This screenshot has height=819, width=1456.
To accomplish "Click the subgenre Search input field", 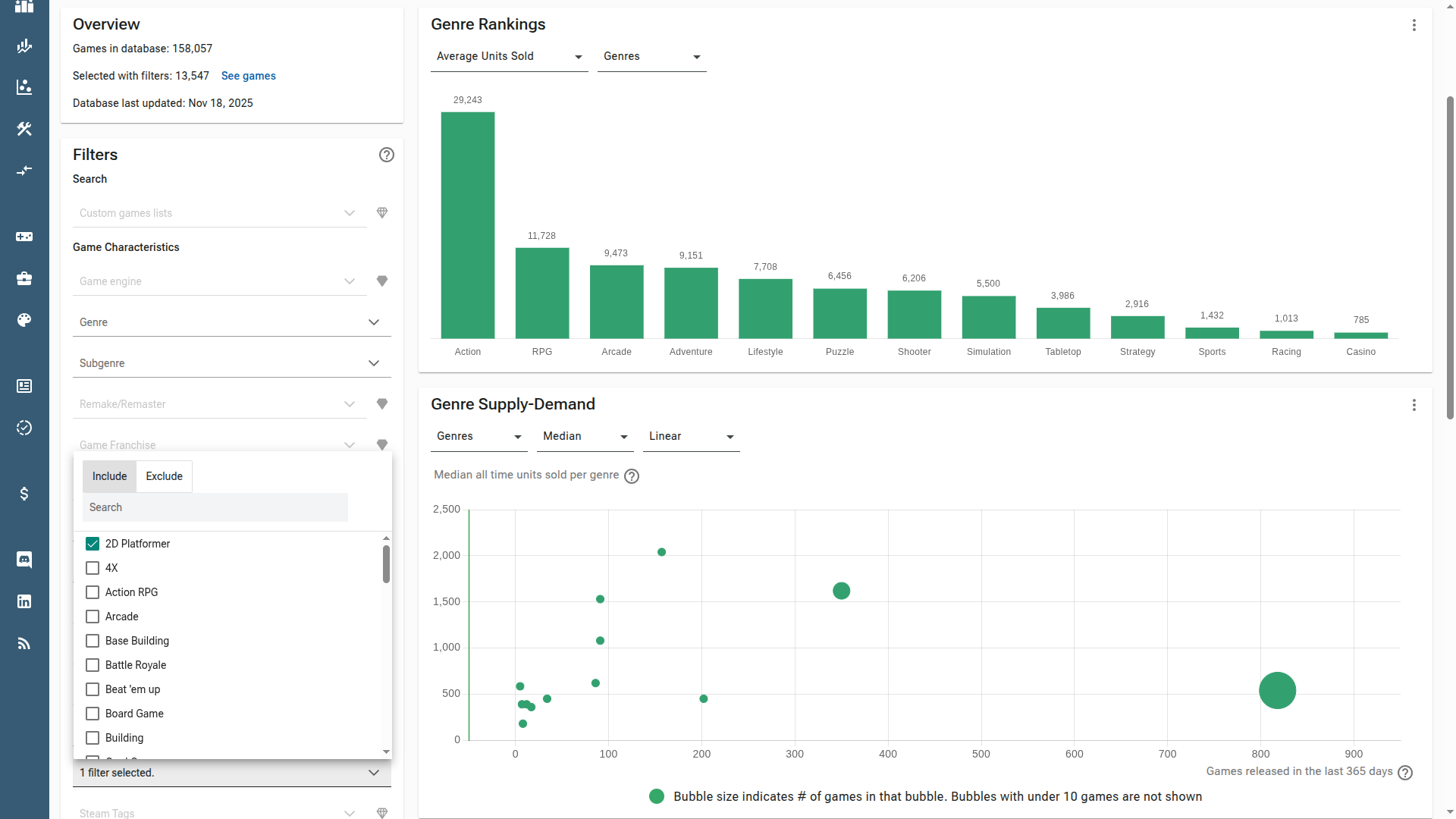I will (x=215, y=507).
